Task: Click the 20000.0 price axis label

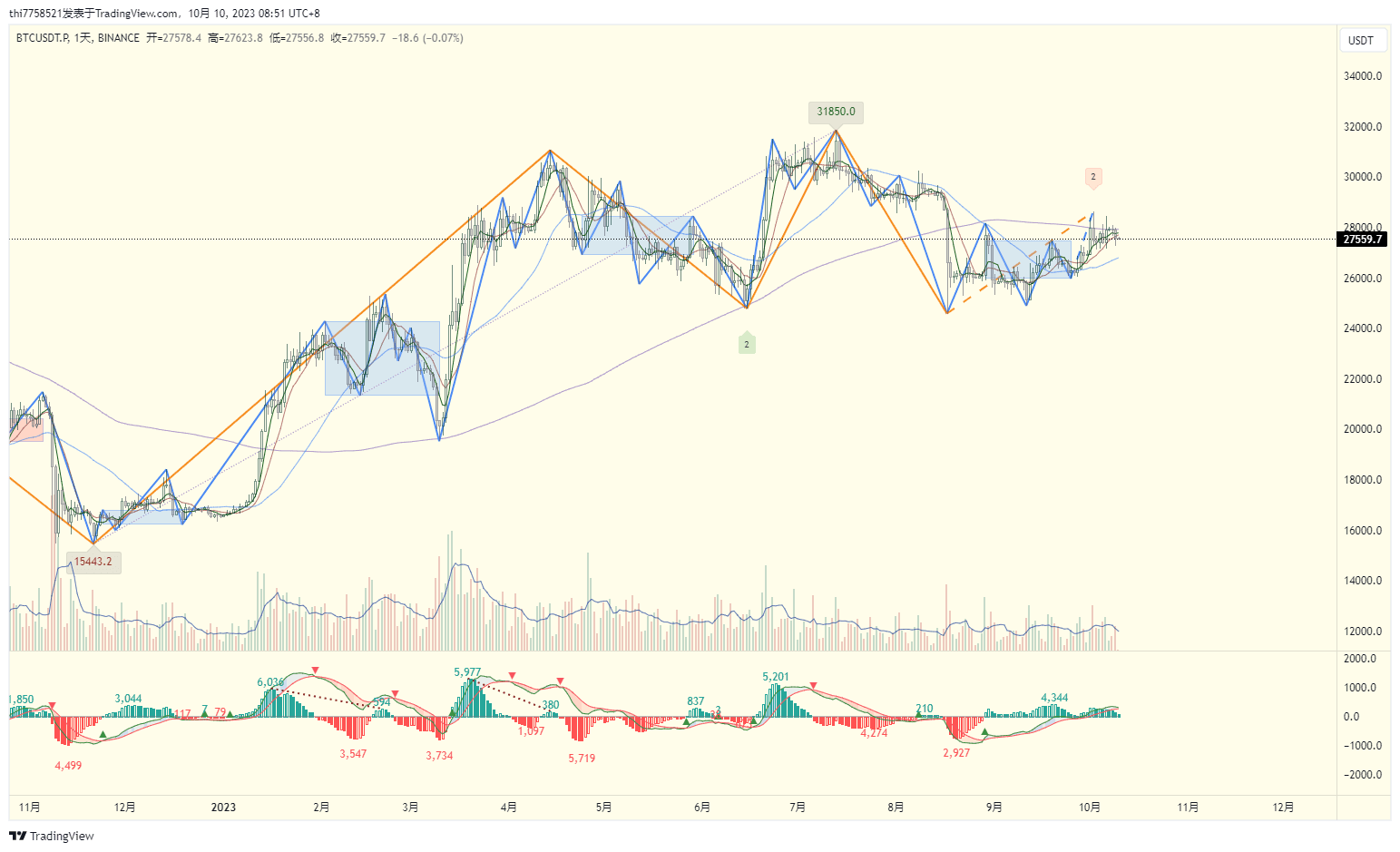Action: [x=1363, y=429]
